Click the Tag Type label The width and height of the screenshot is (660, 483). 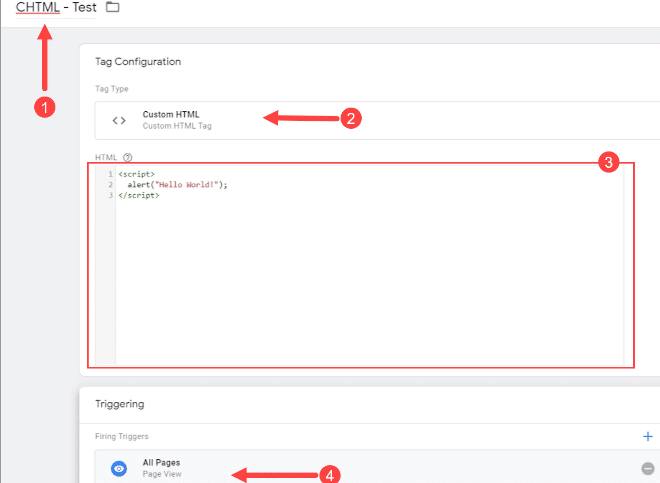click(112, 89)
